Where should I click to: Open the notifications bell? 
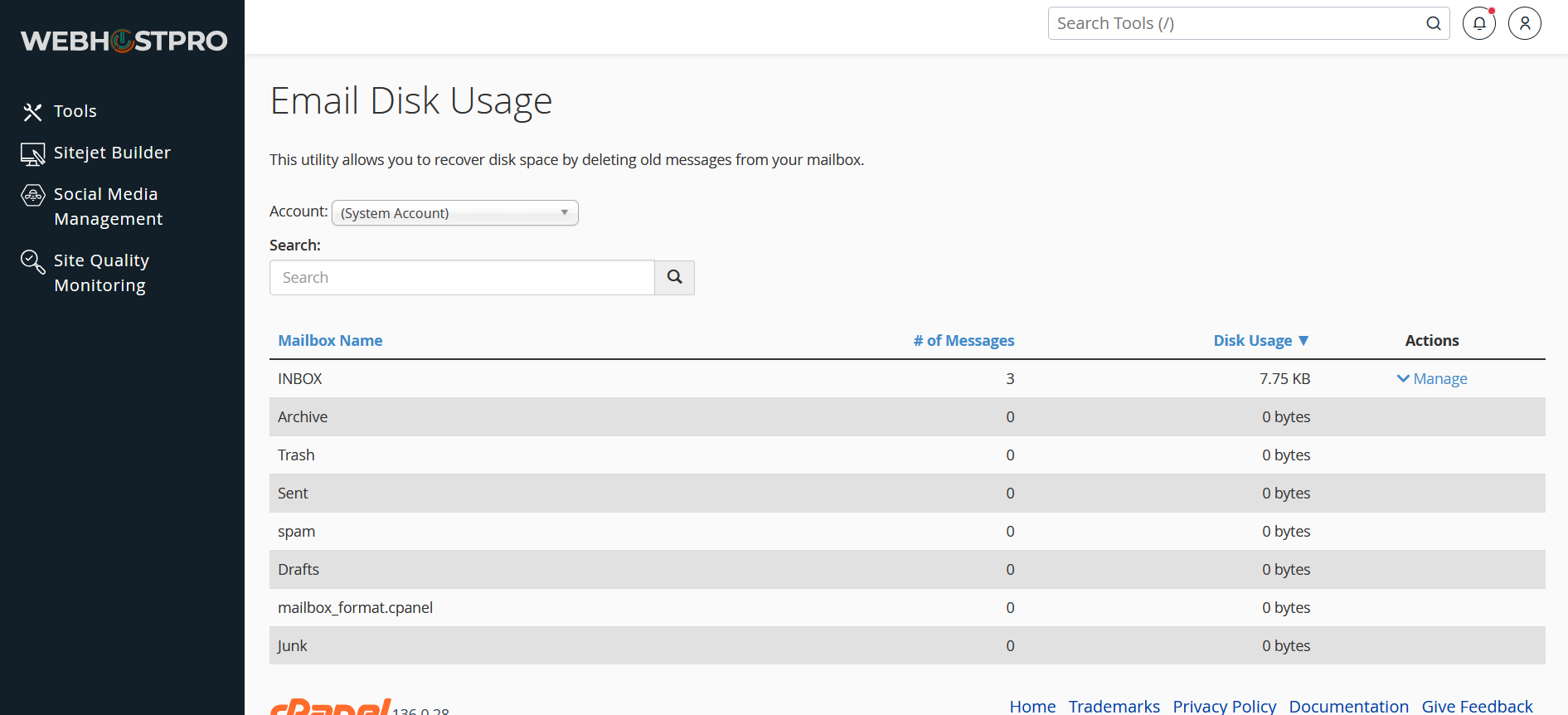tap(1479, 23)
